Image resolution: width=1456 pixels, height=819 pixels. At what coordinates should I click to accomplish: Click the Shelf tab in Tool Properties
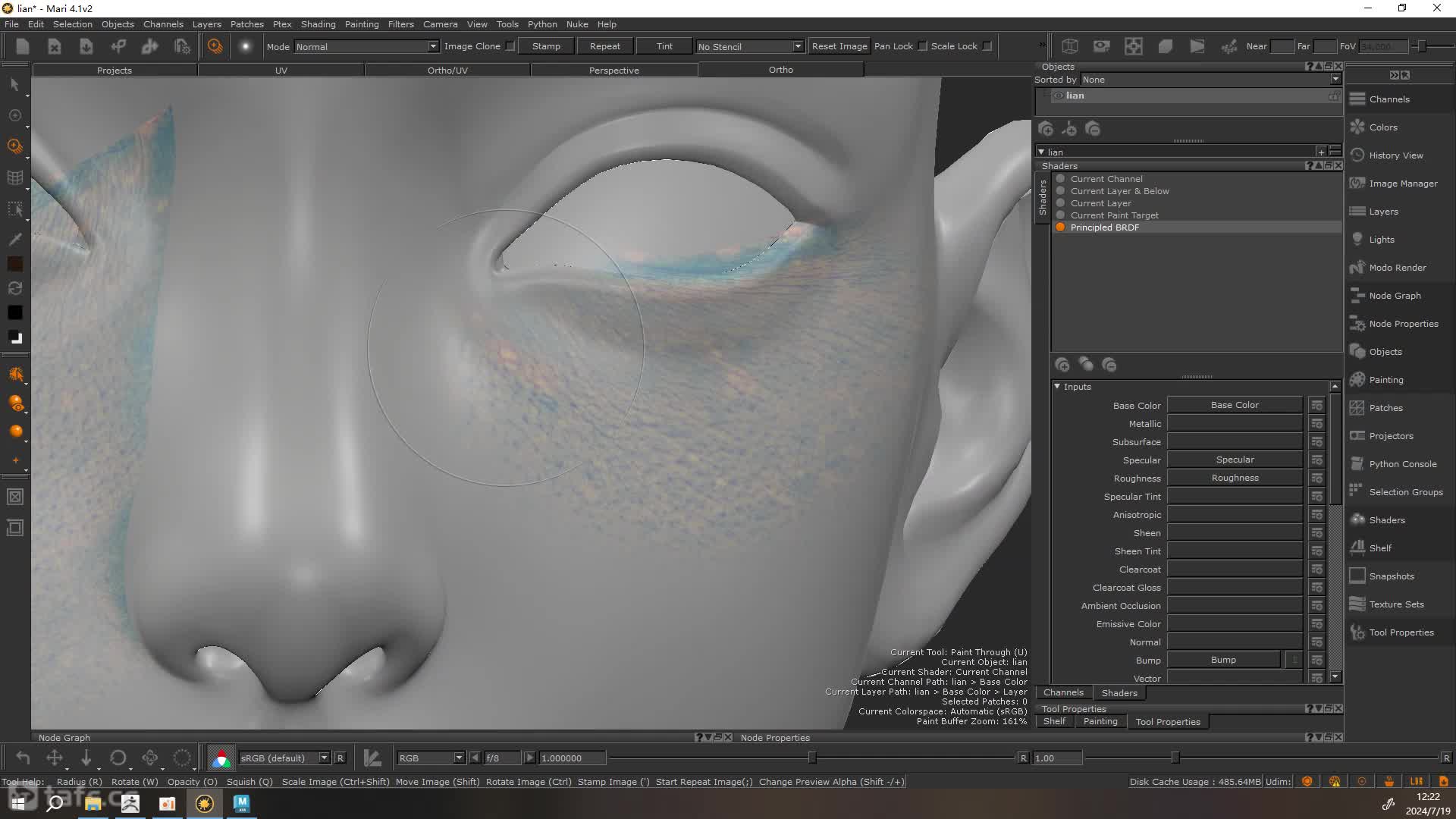(1054, 721)
